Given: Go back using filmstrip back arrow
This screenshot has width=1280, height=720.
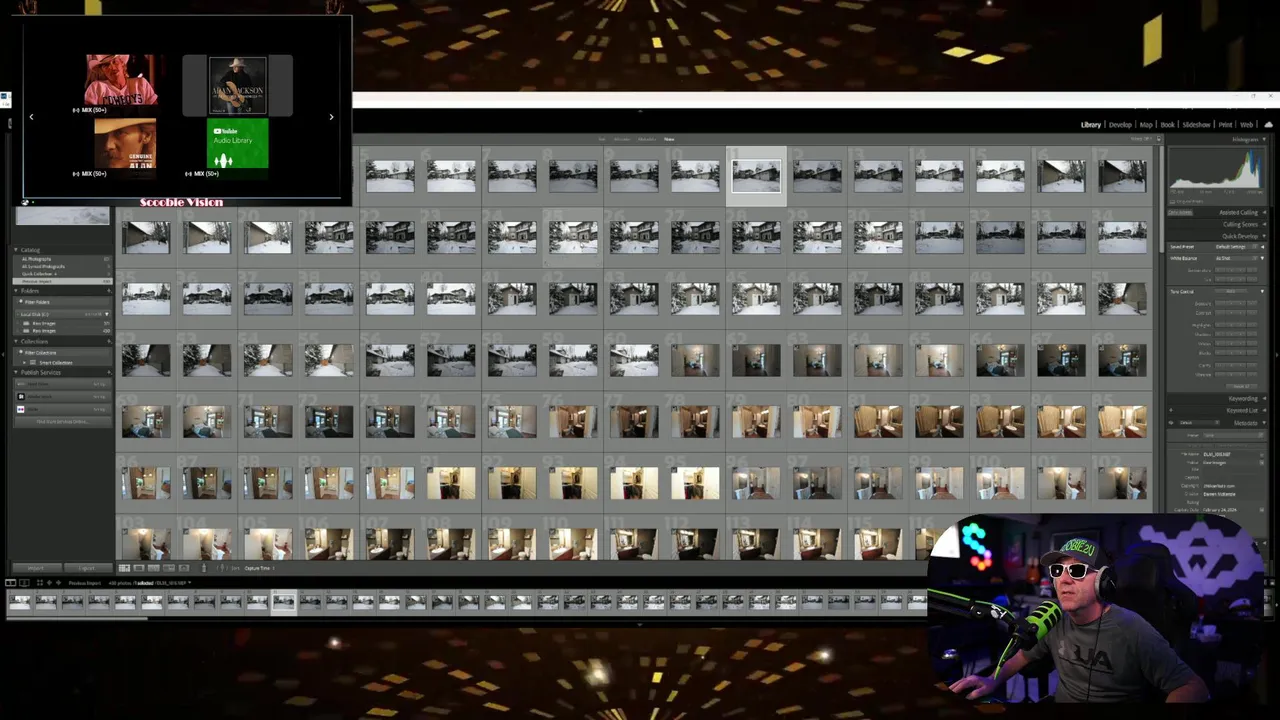Looking at the screenshot, I should pyautogui.click(x=49, y=583).
